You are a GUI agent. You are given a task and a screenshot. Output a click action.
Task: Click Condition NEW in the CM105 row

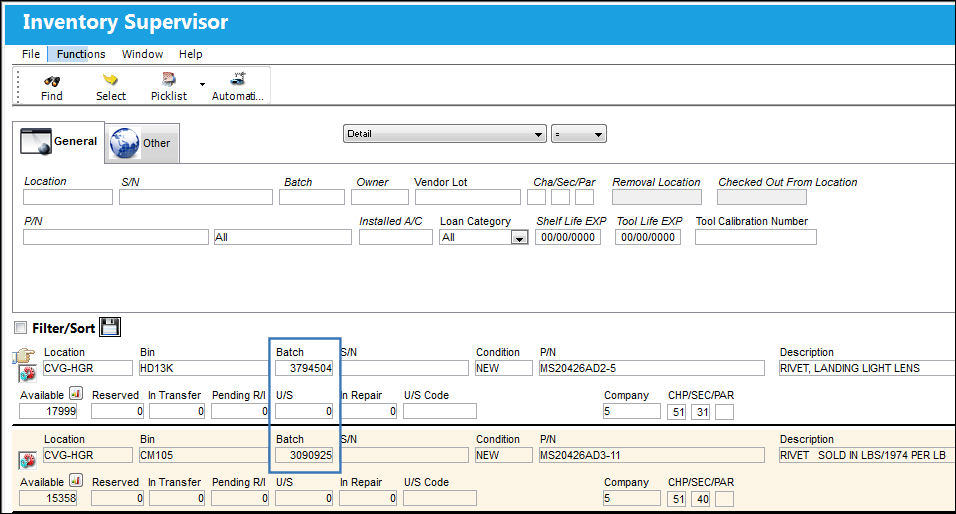coord(503,455)
